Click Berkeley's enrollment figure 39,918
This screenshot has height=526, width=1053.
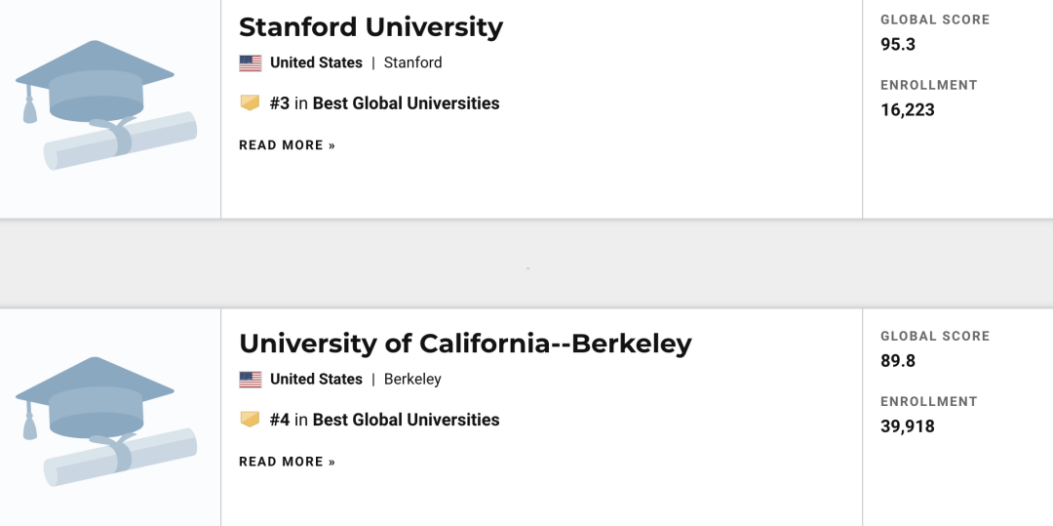[907, 427]
